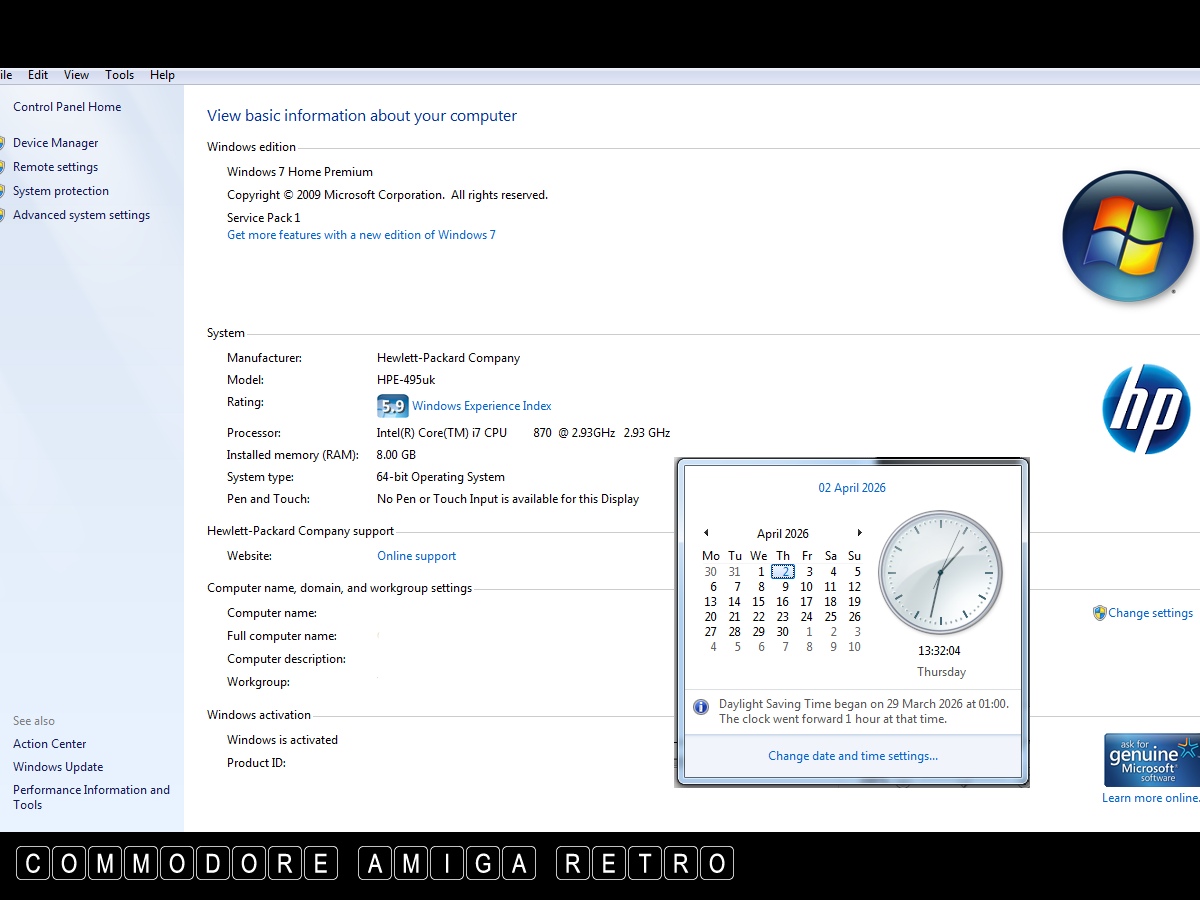The width and height of the screenshot is (1200, 900).
Task: Click the analog clock face
Action: 940,573
